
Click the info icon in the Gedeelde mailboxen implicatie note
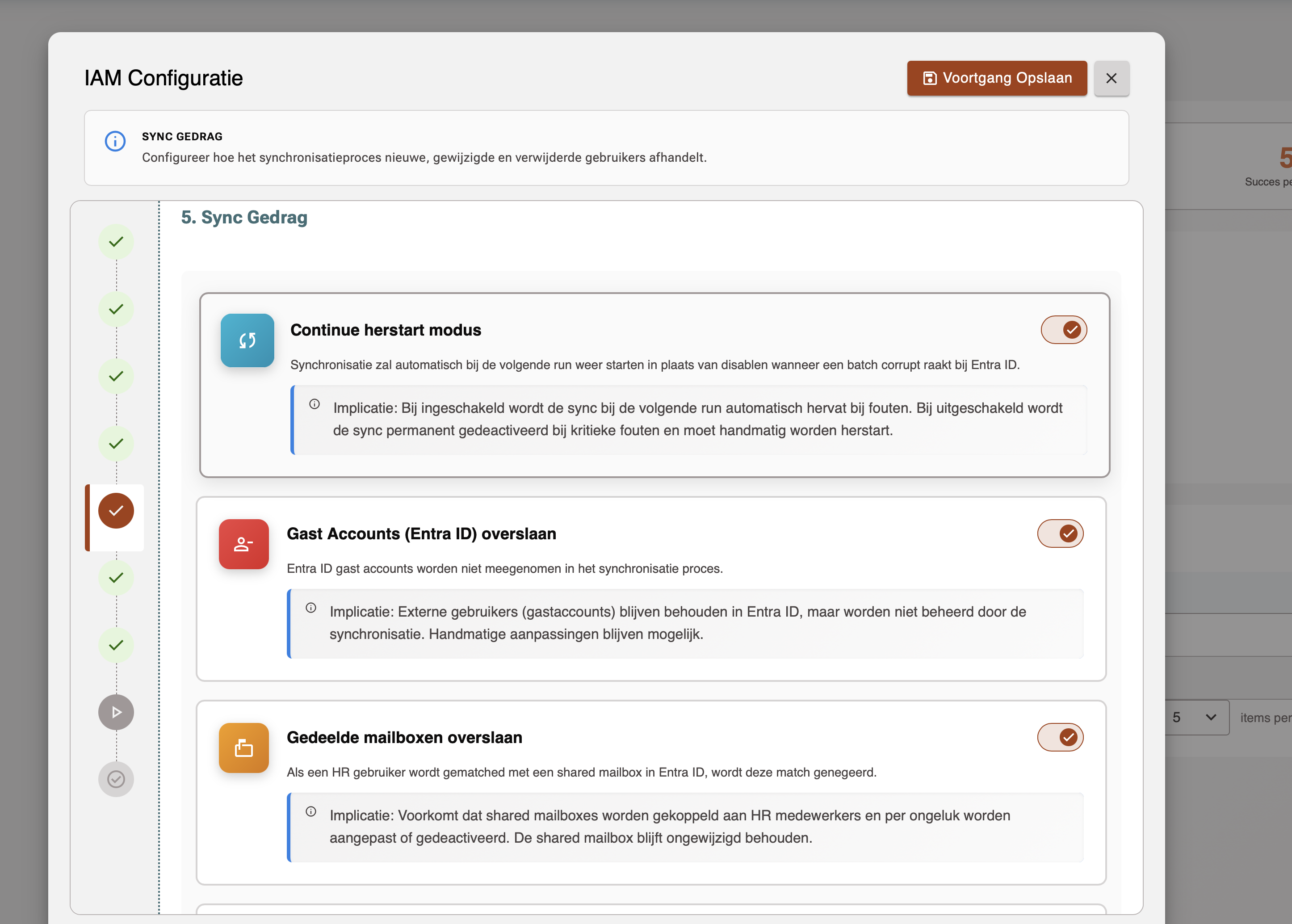(311, 811)
